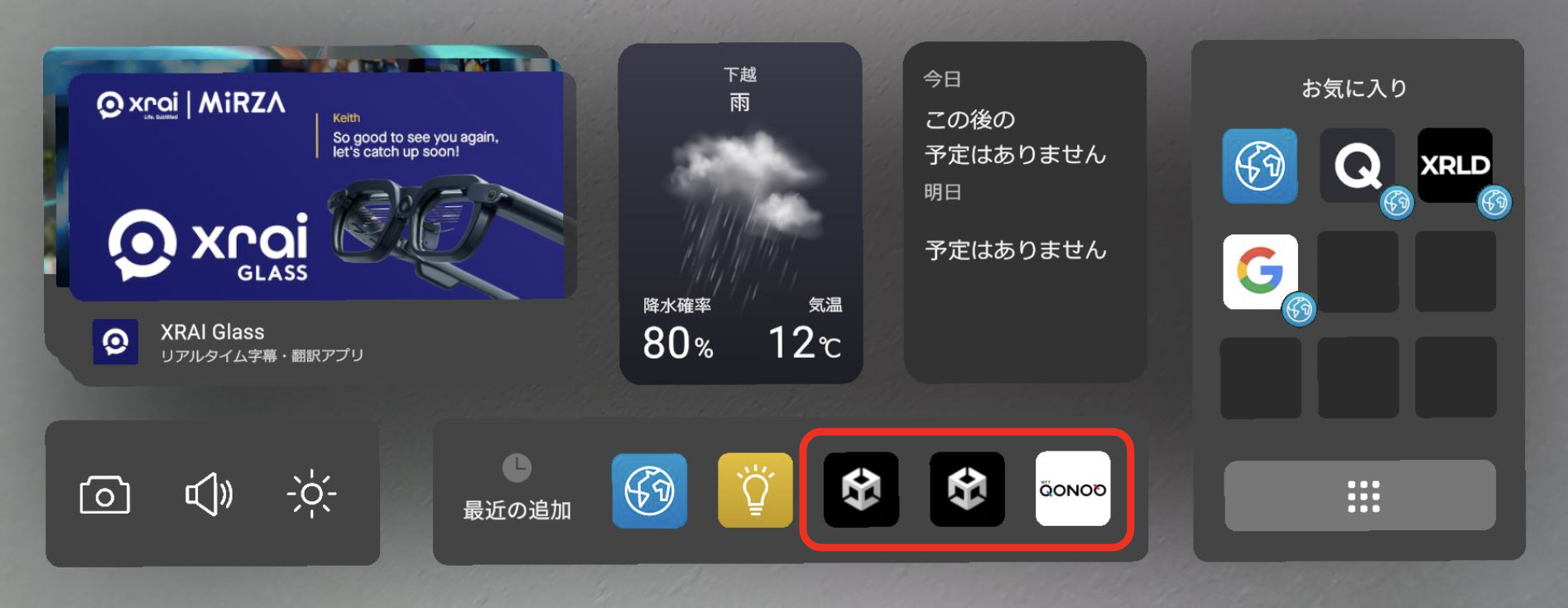Select the empty favorite slot beside Google
This screenshot has width=1568, height=608.
(1358, 272)
